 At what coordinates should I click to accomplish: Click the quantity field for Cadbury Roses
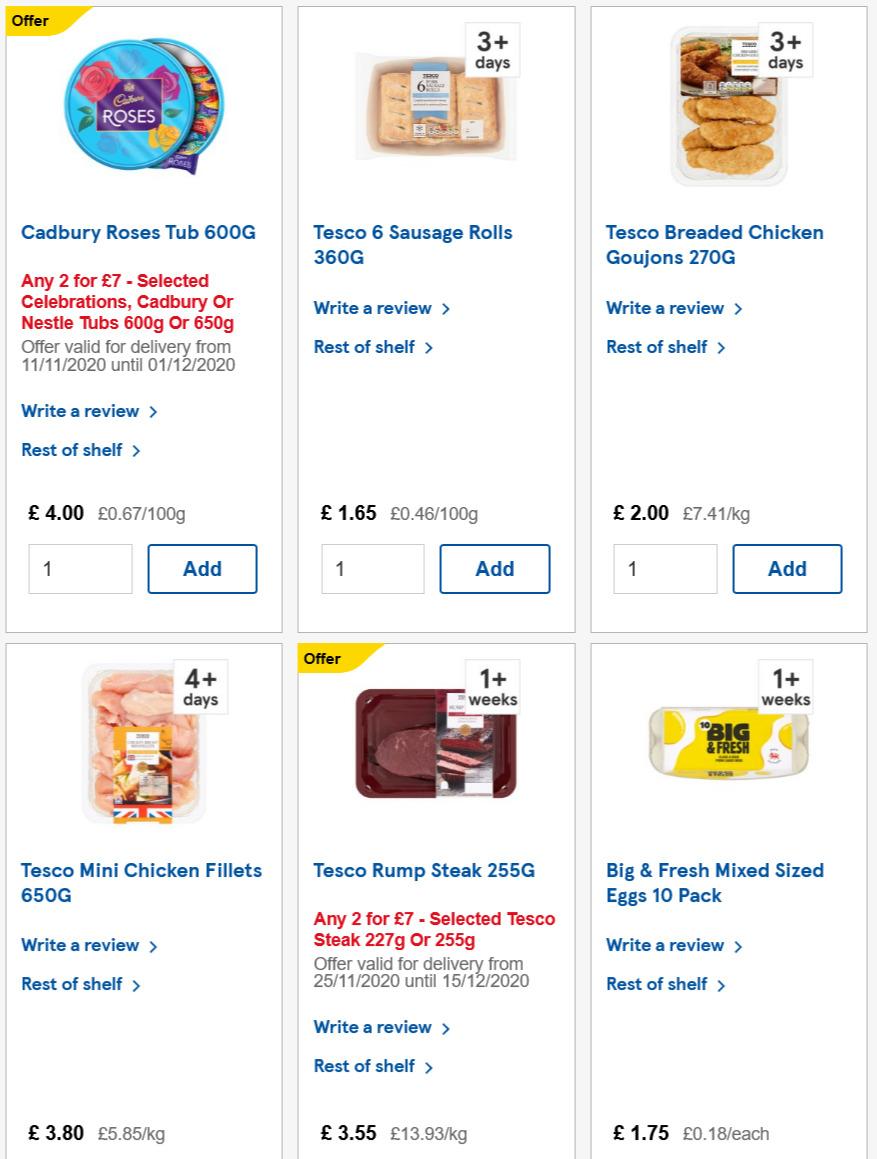pyautogui.click(x=80, y=568)
